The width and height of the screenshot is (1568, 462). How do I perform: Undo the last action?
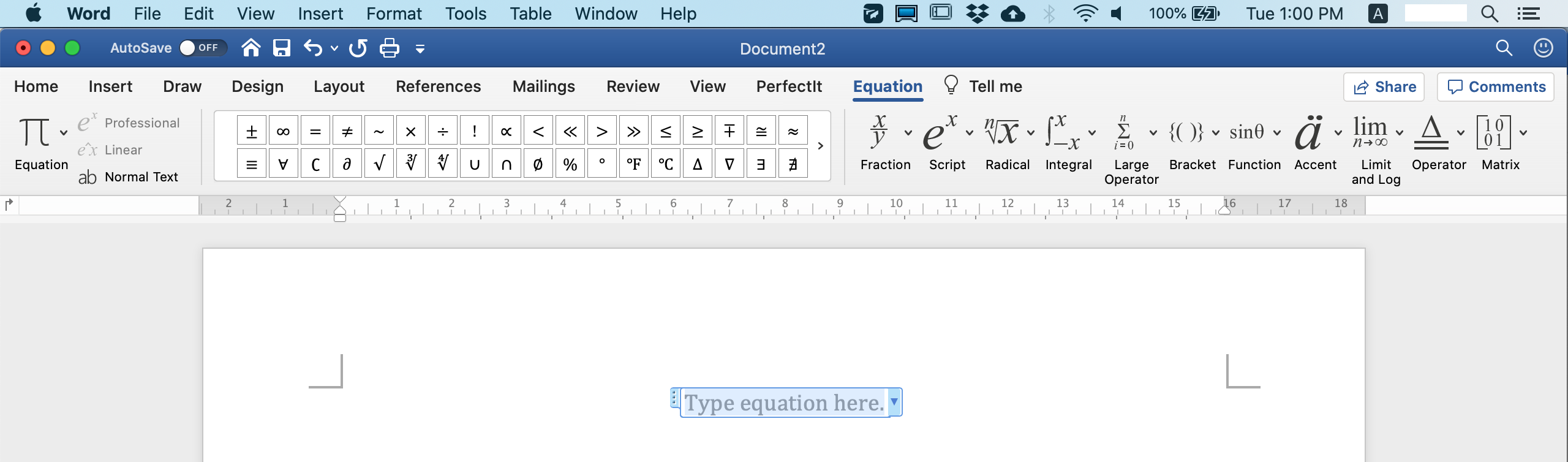point(313,48)
